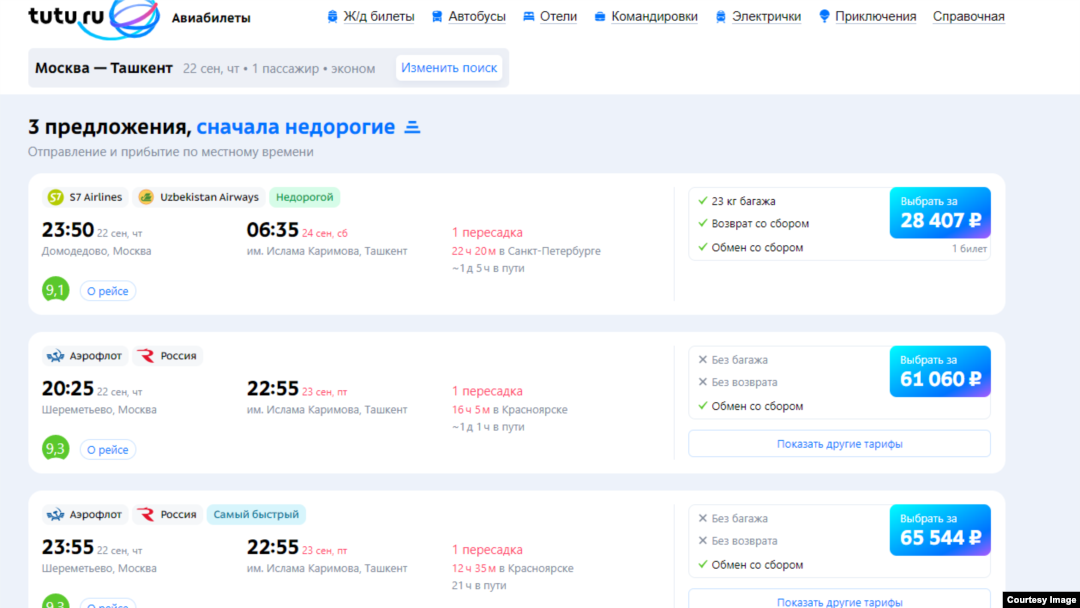This screenshot has height=608, width=1080.
Task: Click Без возврата on the 61 060 ₽ offer
Action: point(744,382)
